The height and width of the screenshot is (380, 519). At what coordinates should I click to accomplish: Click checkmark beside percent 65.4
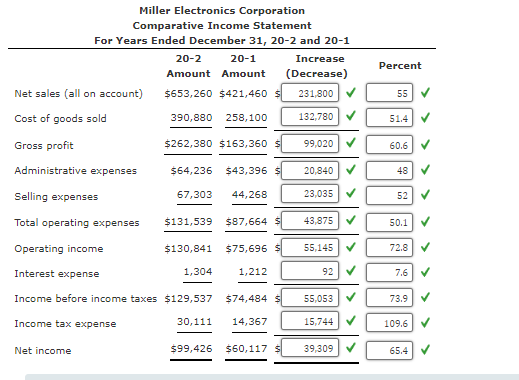coord(425,350)
